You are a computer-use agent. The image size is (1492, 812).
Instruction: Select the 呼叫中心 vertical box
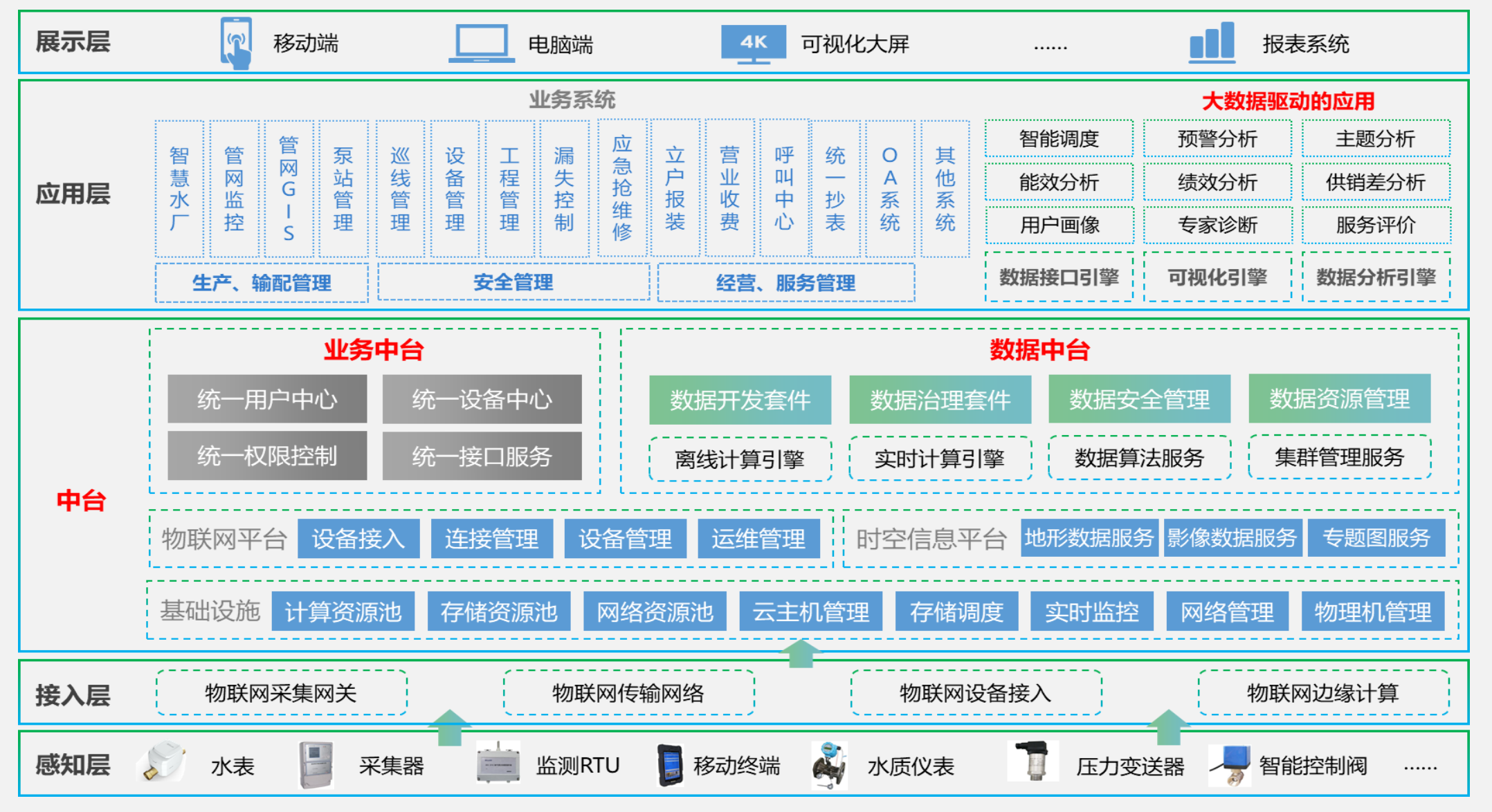(x=784, y=187)
